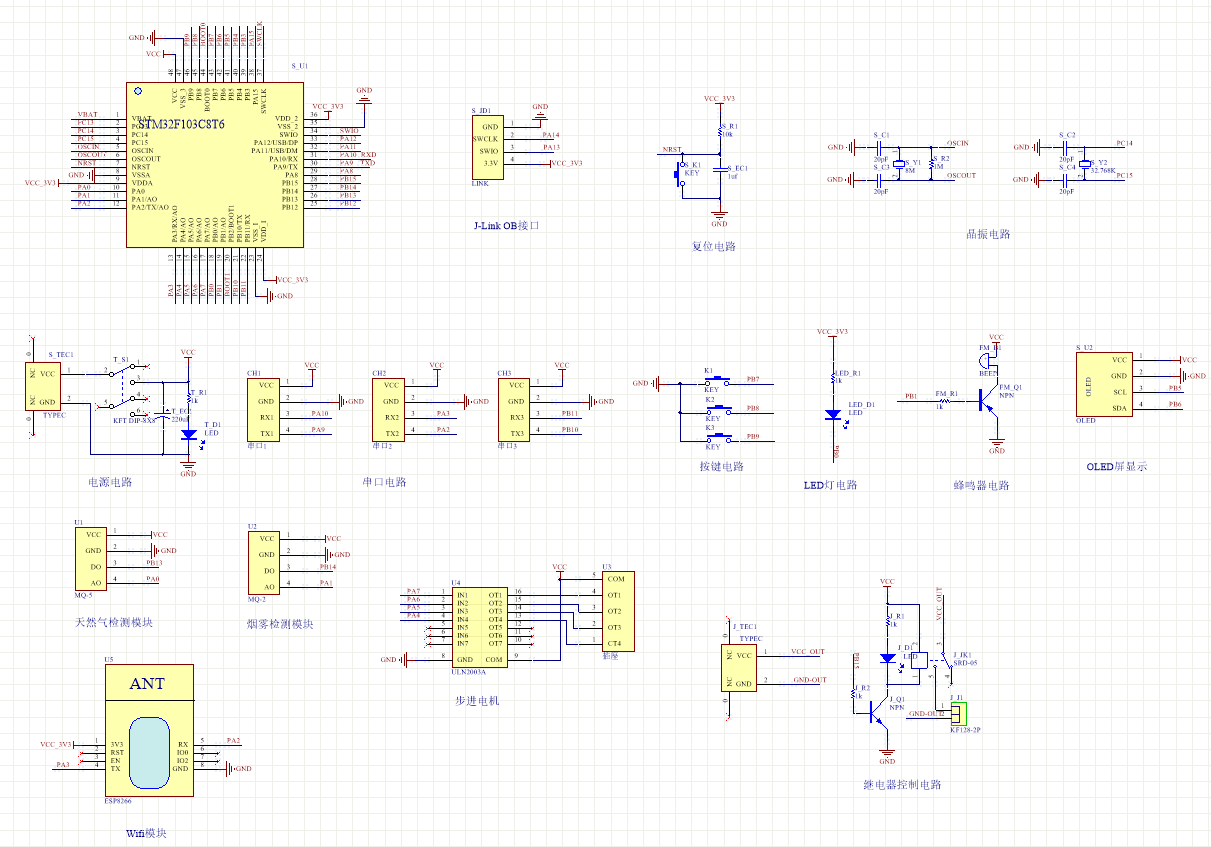
Task: Click the 'LED灯电路' section title
Action: click(x=830, y=485)
